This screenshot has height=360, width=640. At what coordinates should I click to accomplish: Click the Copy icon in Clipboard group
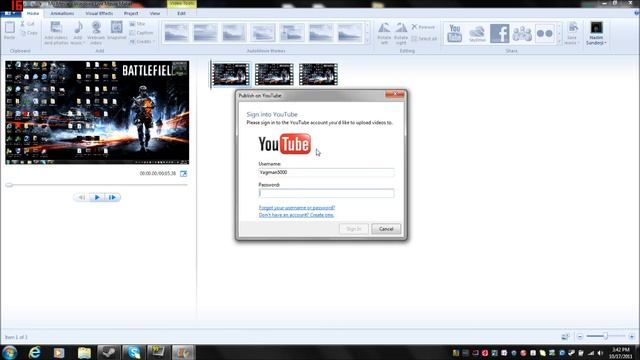tap(23, 33)
